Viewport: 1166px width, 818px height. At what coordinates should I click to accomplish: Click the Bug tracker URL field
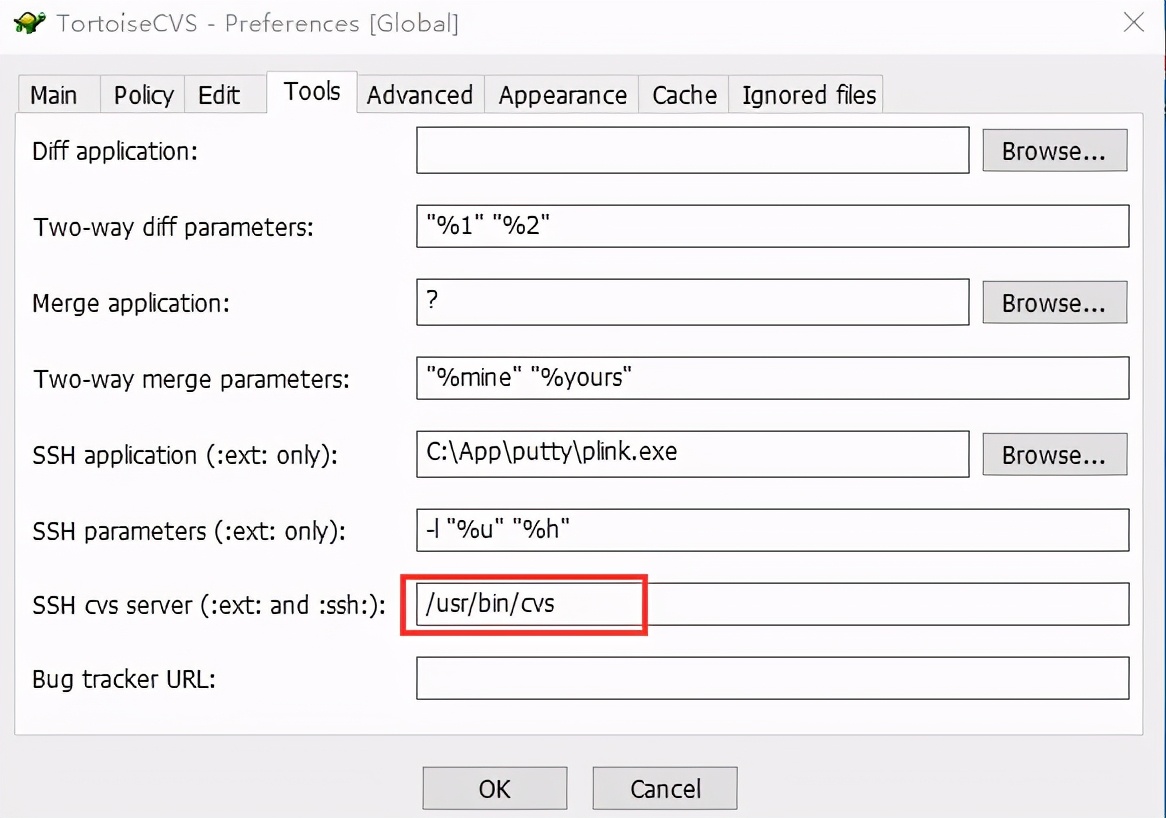tap(772, 679)
